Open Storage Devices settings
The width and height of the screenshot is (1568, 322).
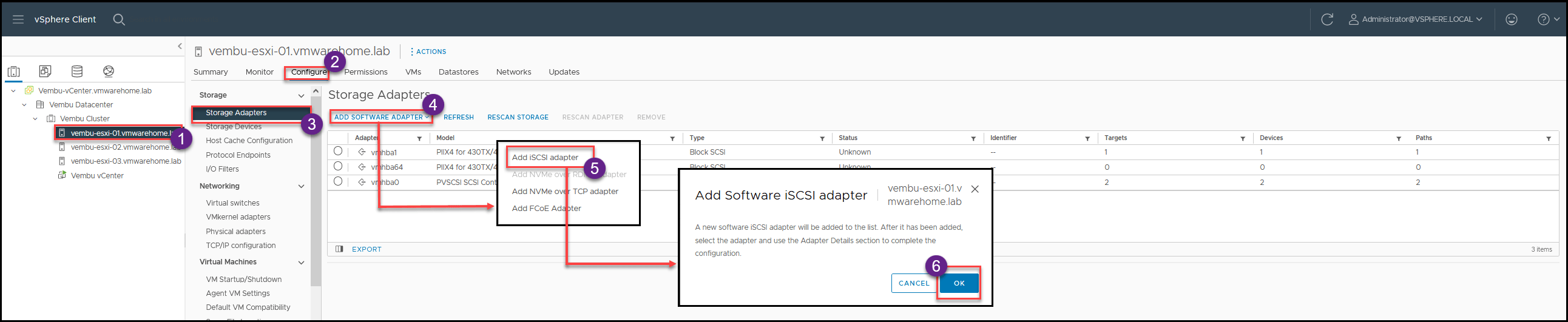[x=234, y=127]
